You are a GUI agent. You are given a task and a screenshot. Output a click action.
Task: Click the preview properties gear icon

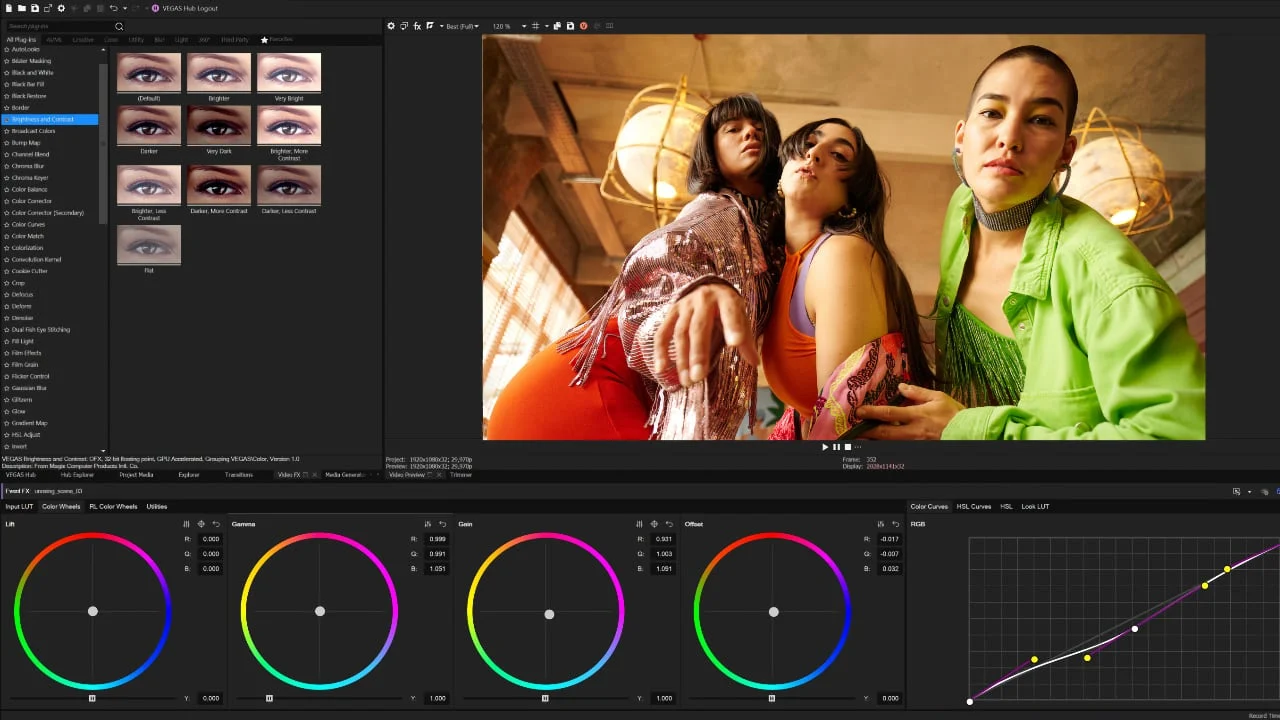click(391, 26)
